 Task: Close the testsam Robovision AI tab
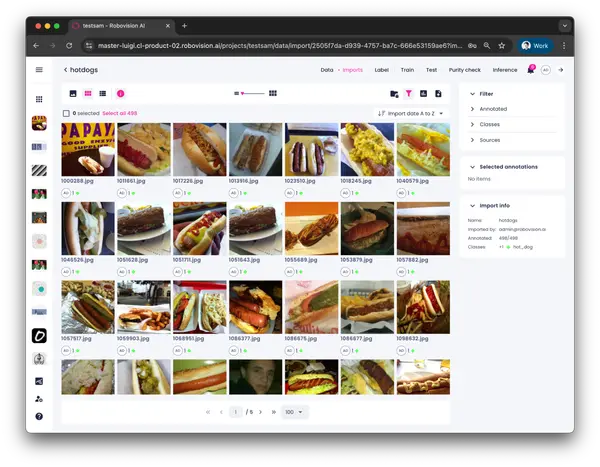click(168, 26)
